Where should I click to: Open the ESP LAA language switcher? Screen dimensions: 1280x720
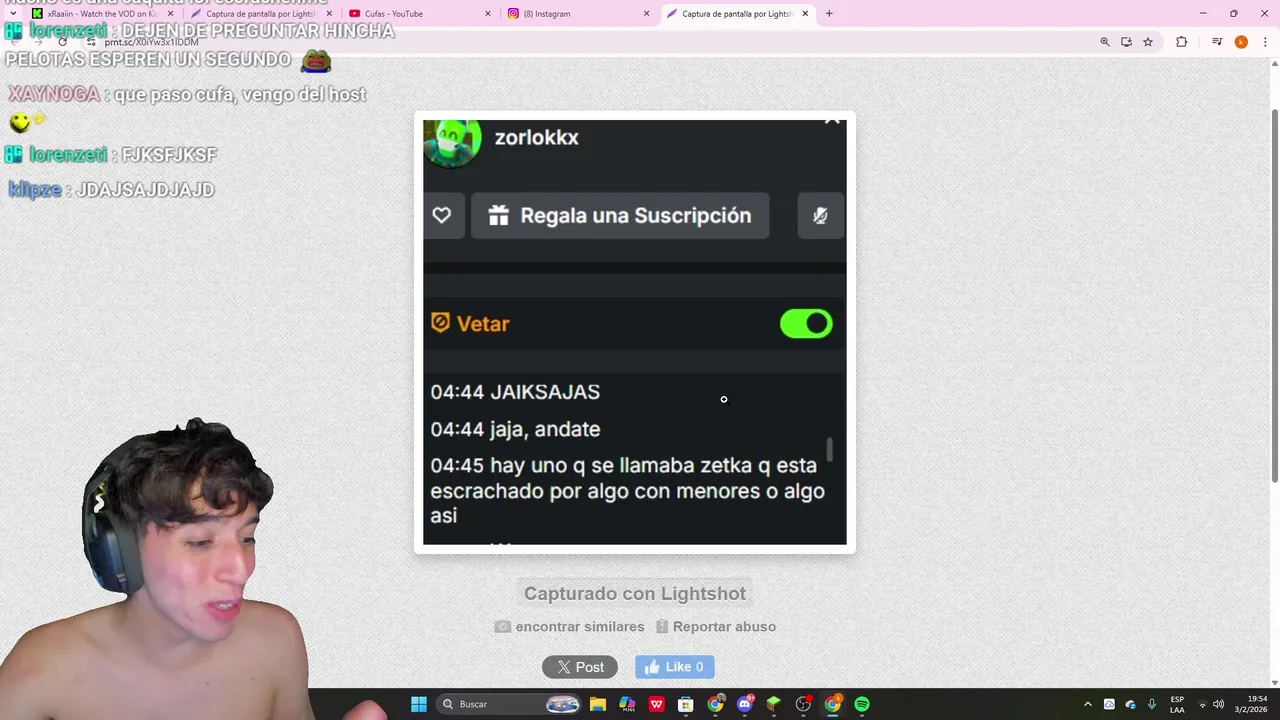(1177, 704)
